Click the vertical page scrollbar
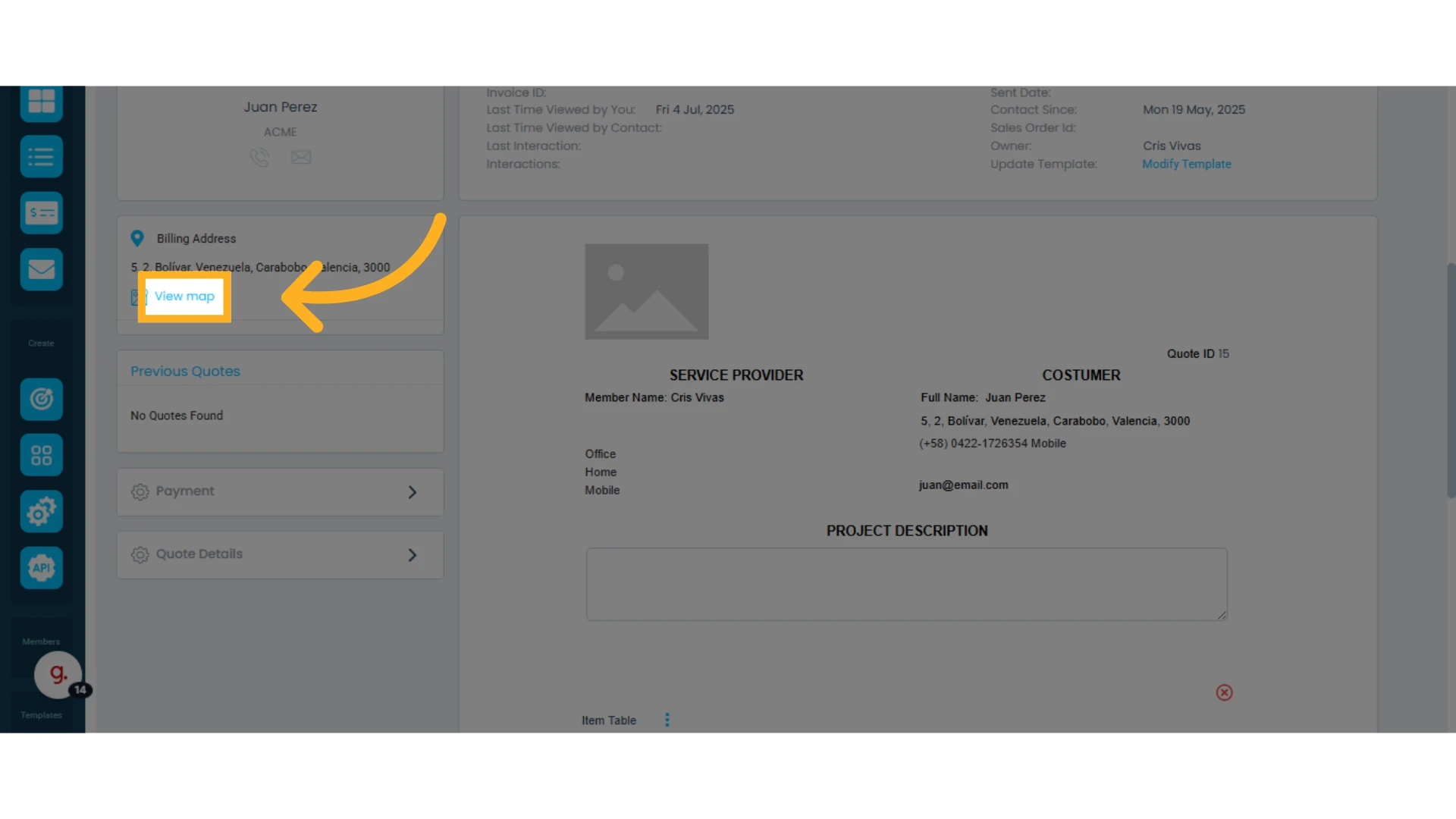This screenshot has height=819, width=1456. pos(1451,381)
